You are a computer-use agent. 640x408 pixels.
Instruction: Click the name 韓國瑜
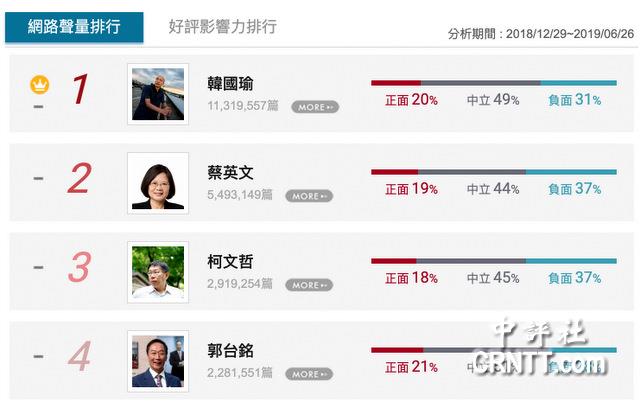click(x=230, y=84)
